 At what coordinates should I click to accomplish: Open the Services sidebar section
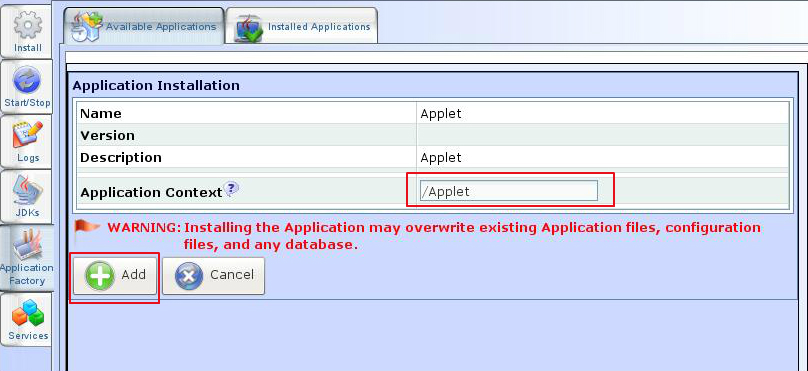tap(26, 319)
